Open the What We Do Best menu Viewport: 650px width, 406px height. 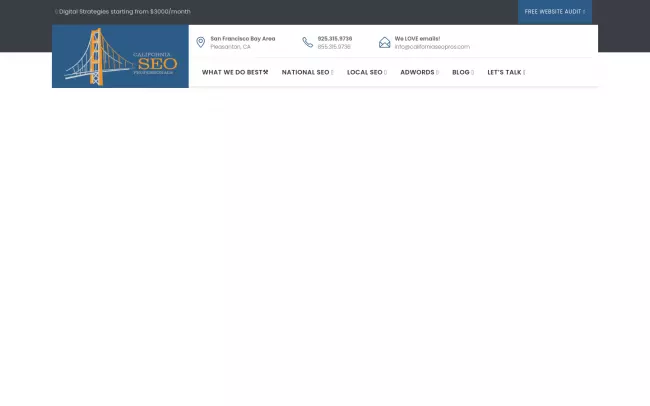(x=231, y=72)
